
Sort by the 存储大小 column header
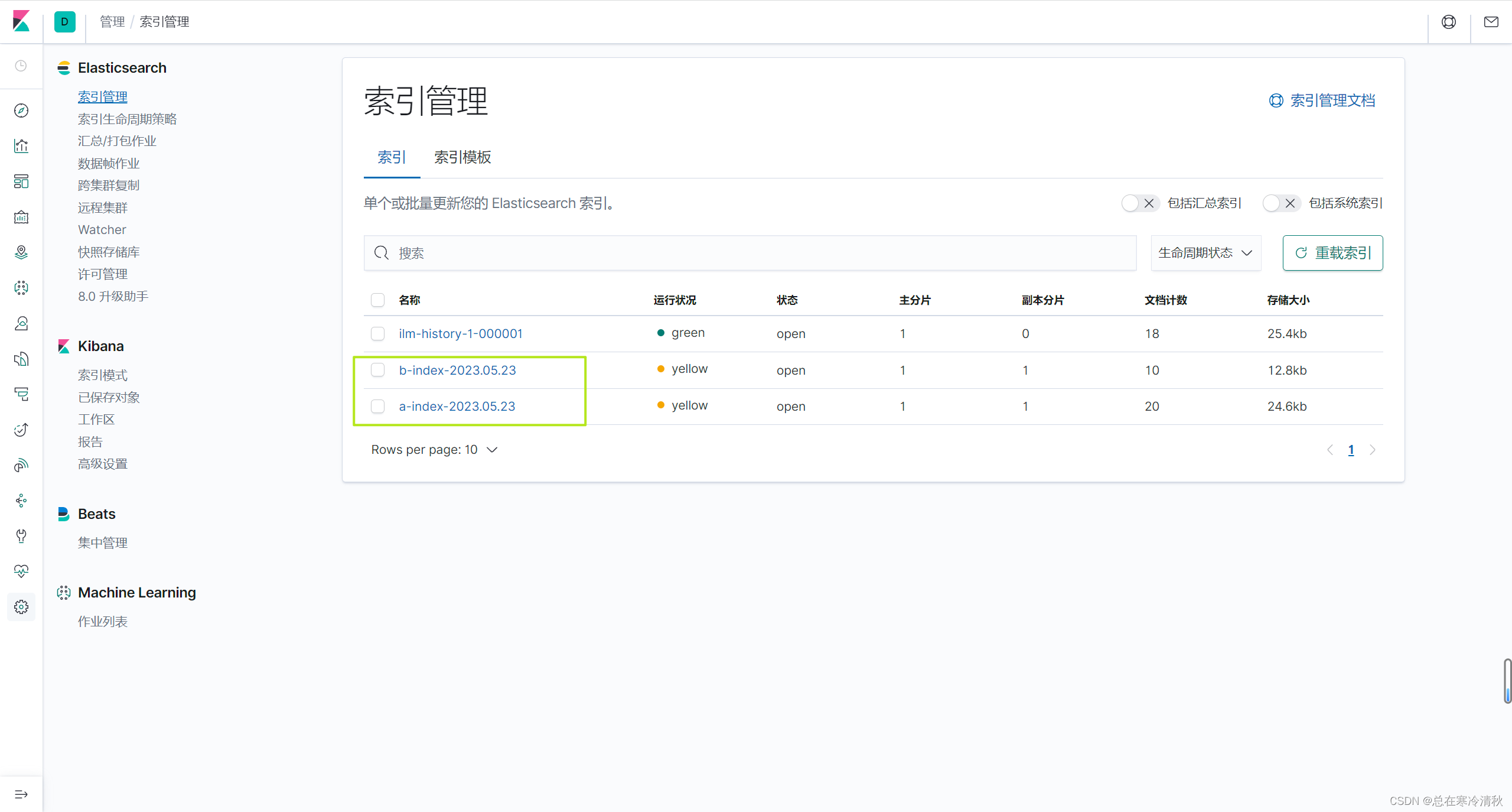[1288, 300]
